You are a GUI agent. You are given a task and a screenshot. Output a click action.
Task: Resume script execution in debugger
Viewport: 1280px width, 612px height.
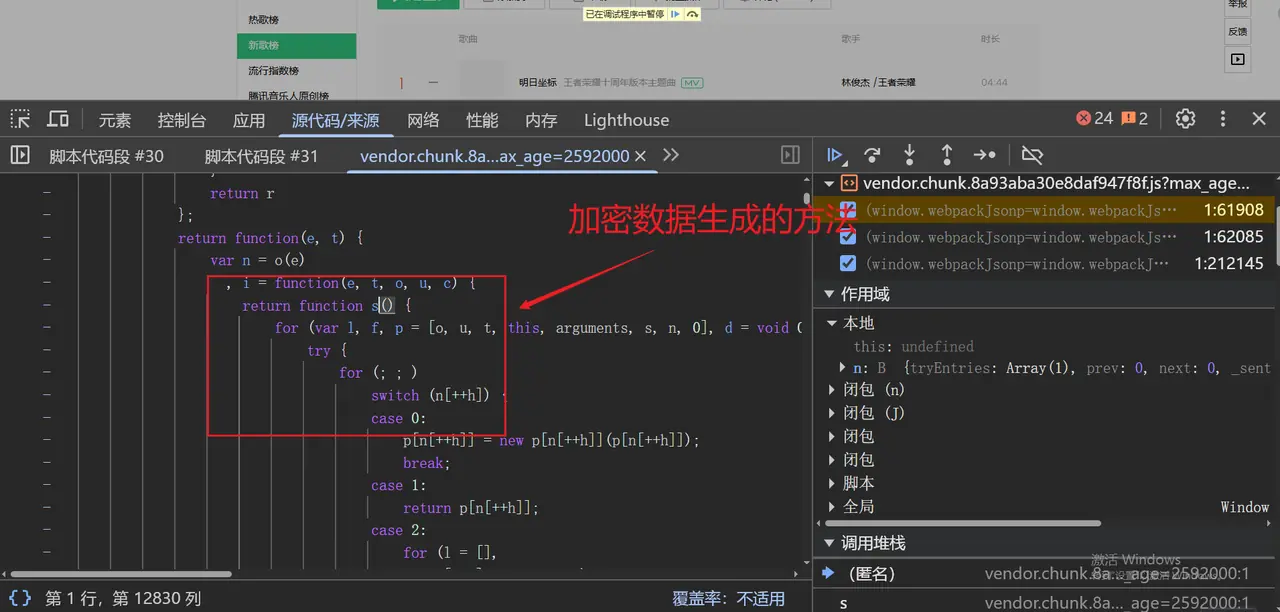(x=835, y=155)
